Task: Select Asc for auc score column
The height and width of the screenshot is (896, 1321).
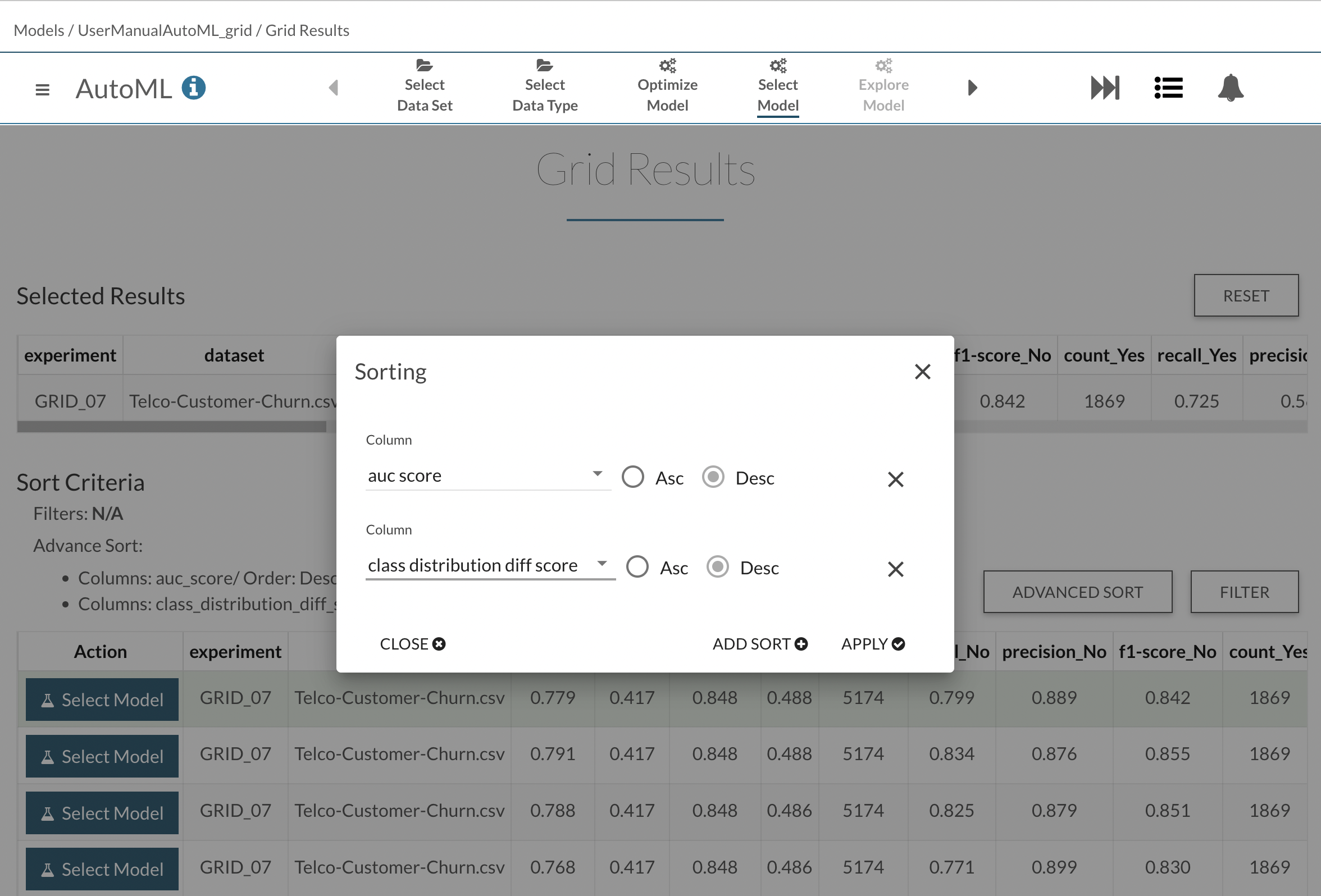Action: (x=632, y=477)
